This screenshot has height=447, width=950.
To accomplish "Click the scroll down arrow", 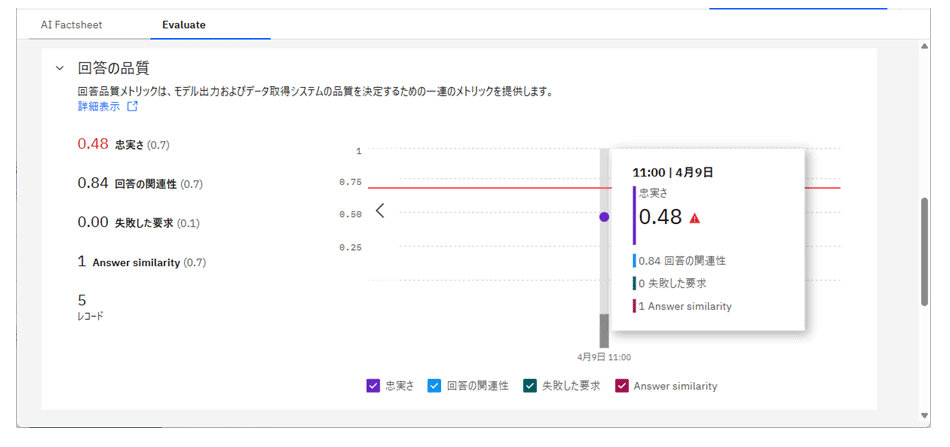I will tap(924, 415).
